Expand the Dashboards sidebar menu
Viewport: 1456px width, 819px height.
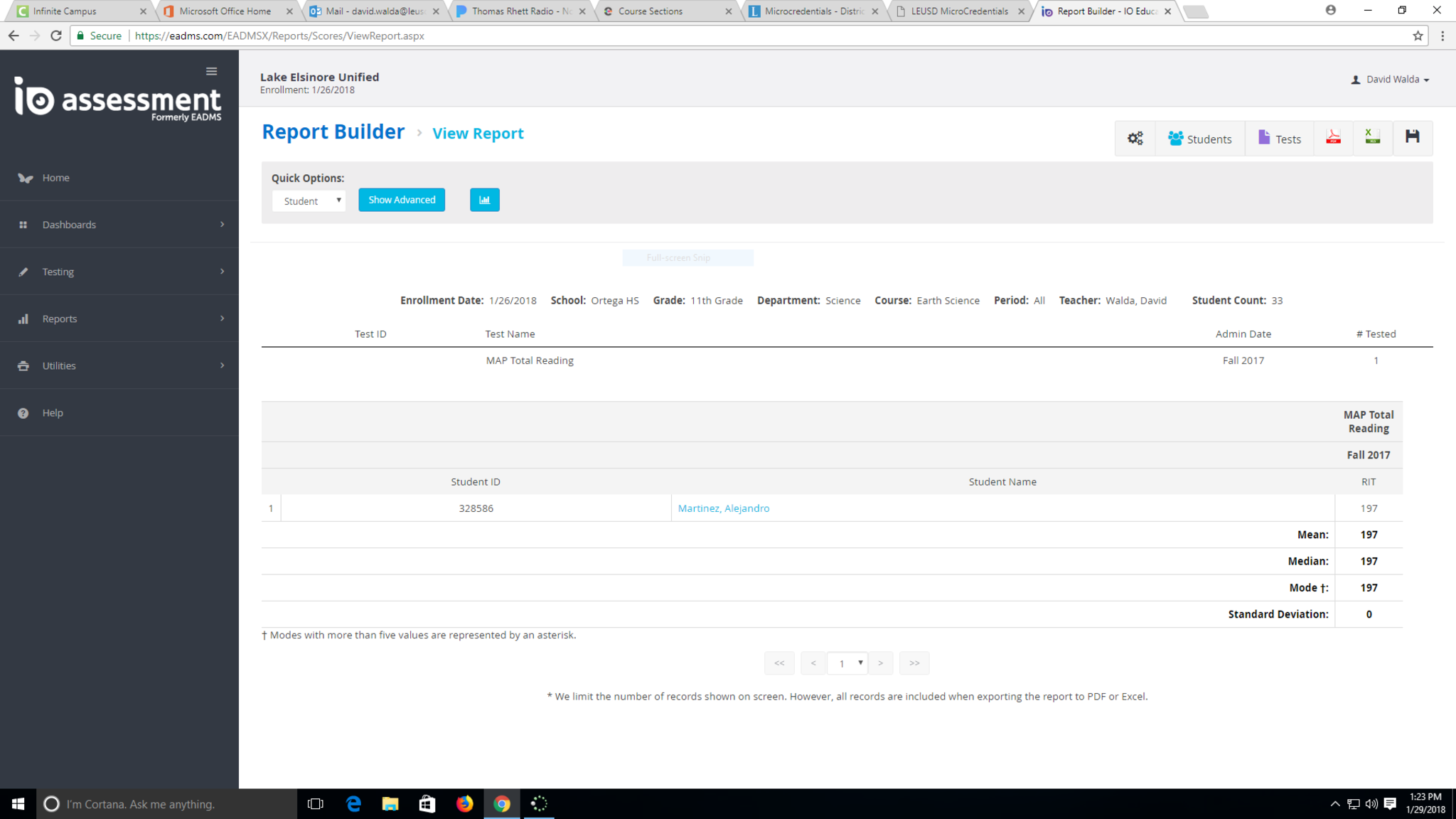pyautogui.click(x=119, y=225)
